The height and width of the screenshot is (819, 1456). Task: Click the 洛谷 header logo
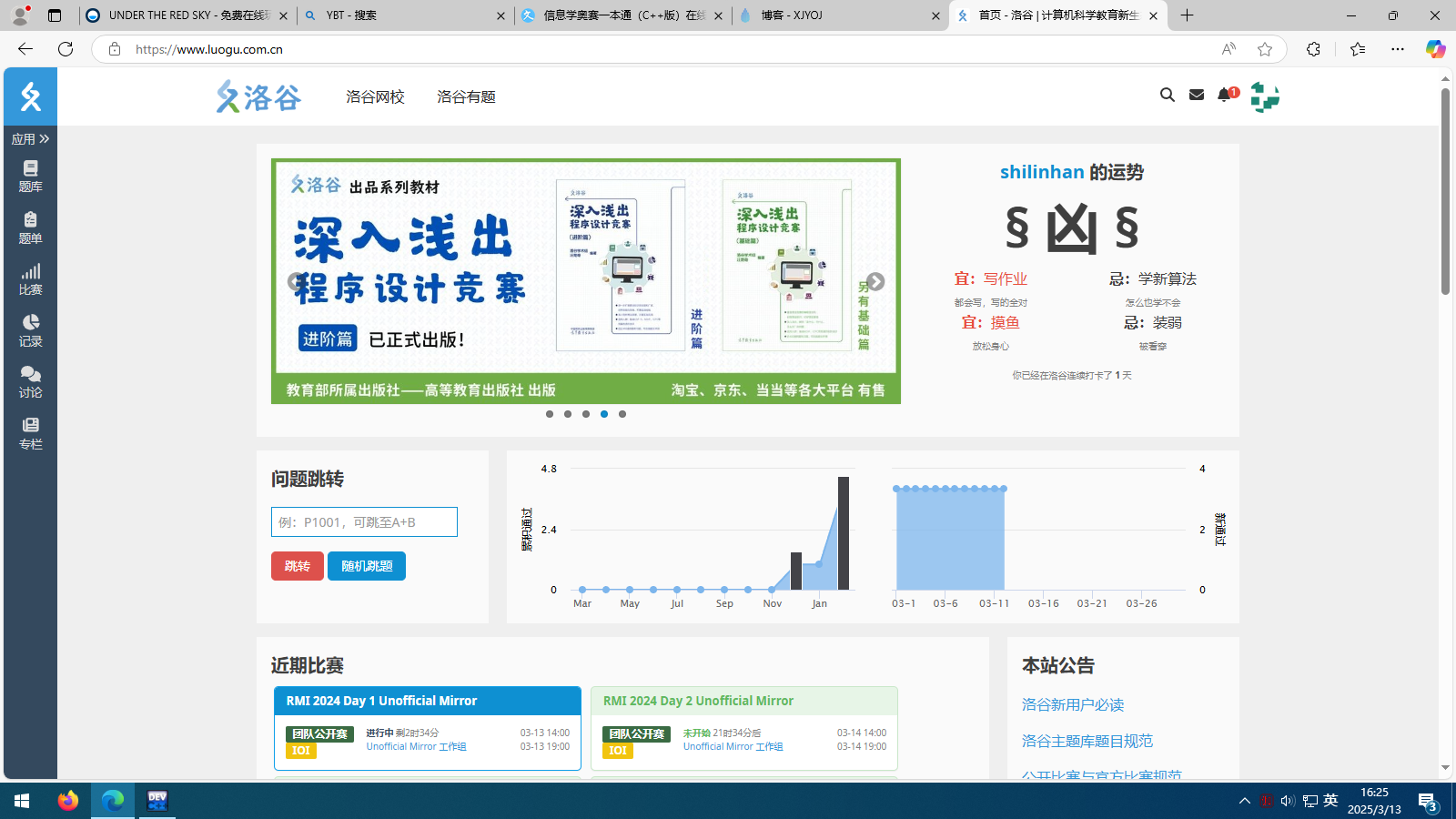point(258,96)
